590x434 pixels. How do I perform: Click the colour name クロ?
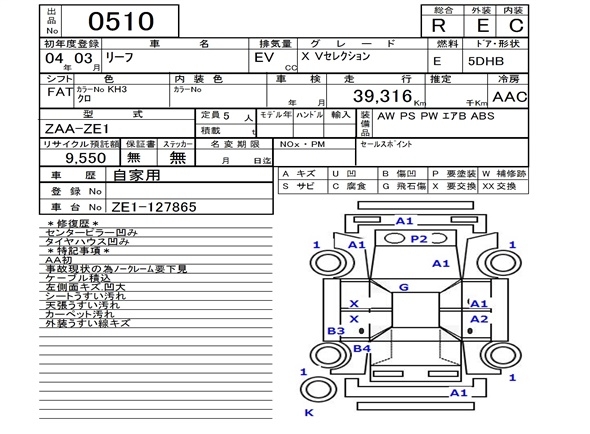84,99
